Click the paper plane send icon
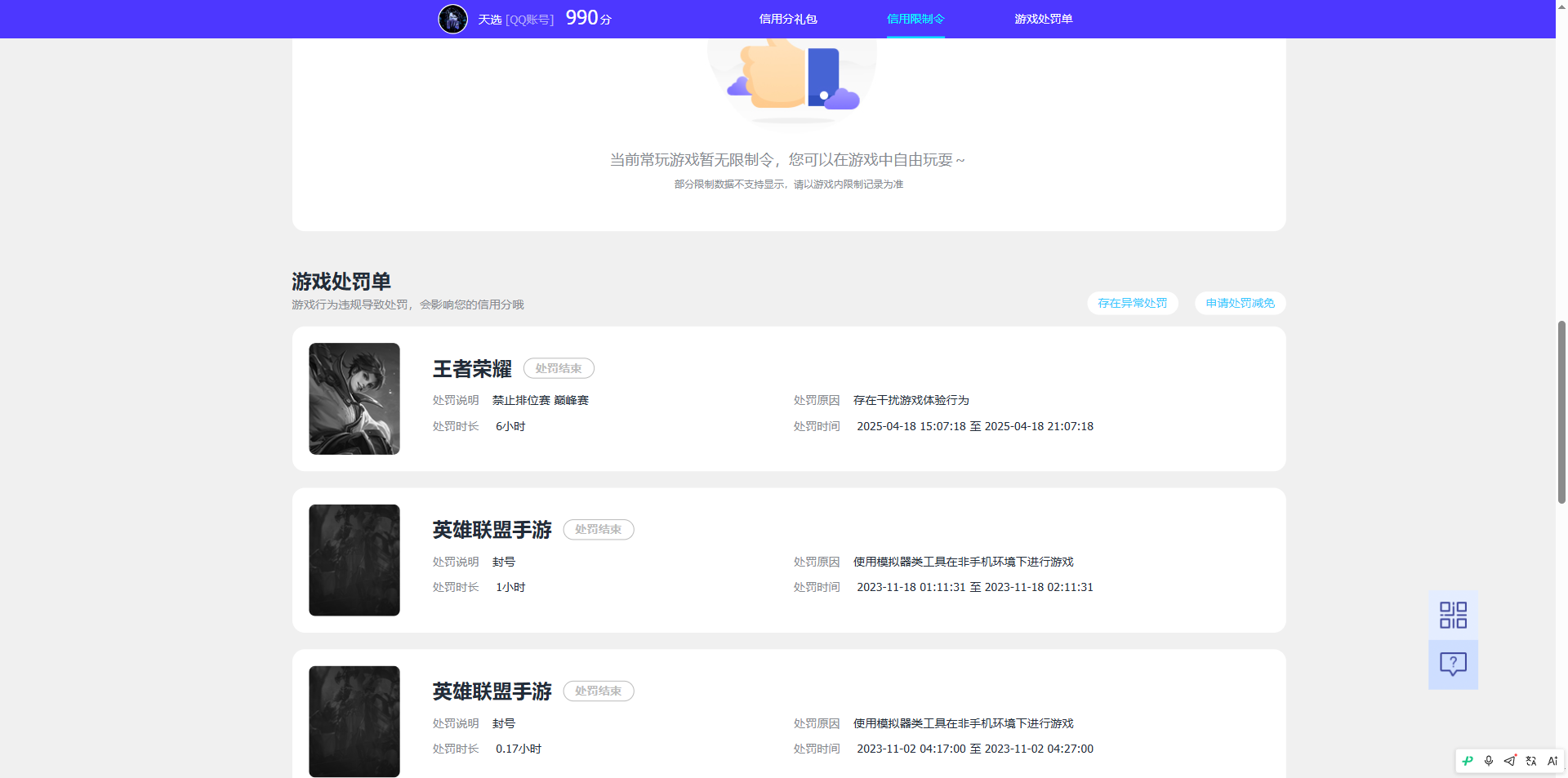The image size is (1568, 778). [x=1510, y=761]
